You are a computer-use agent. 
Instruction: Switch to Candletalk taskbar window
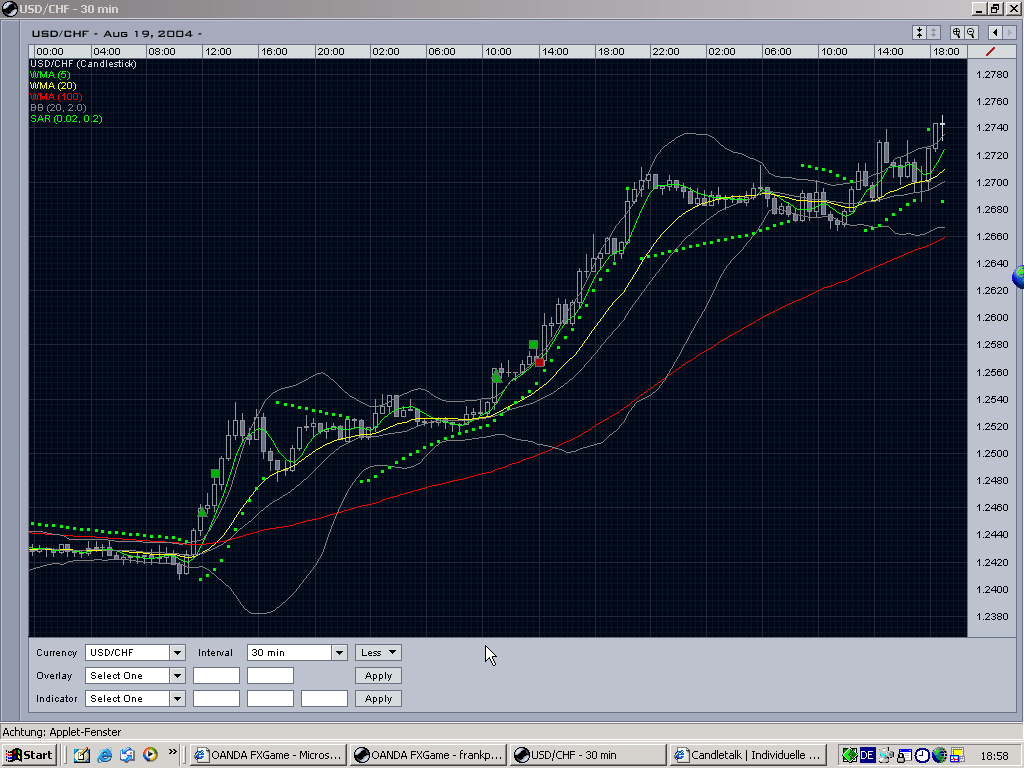tap(748, 755)
